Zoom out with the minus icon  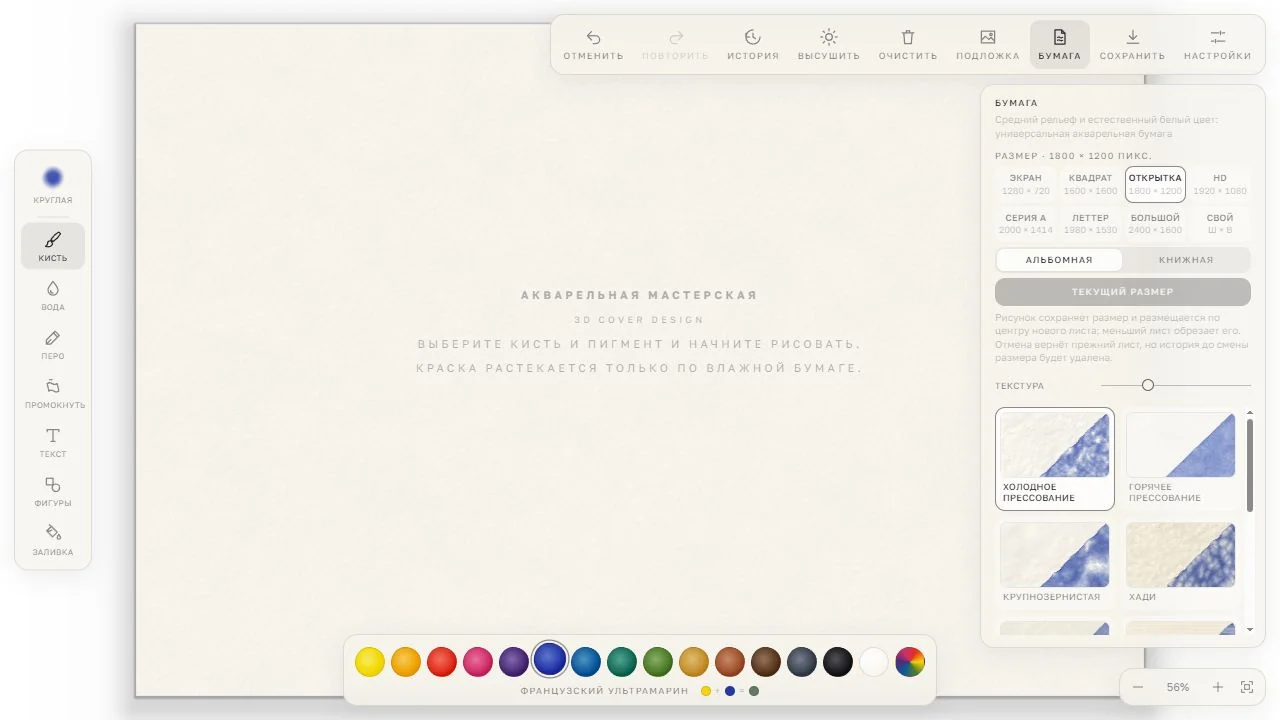click(1138, 687)
